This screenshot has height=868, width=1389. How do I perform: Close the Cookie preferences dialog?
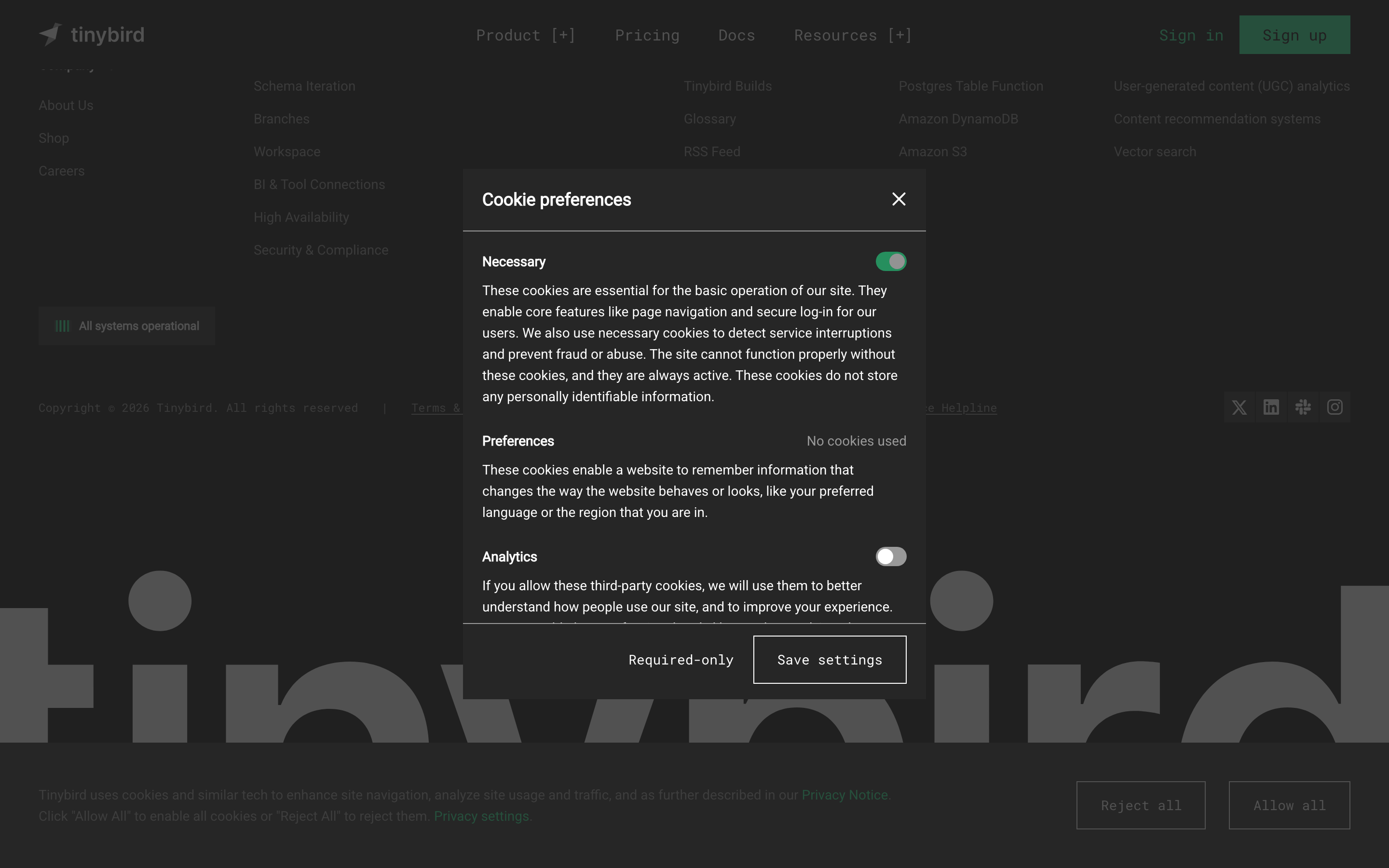pyautogui.click(x=899, y=199)
